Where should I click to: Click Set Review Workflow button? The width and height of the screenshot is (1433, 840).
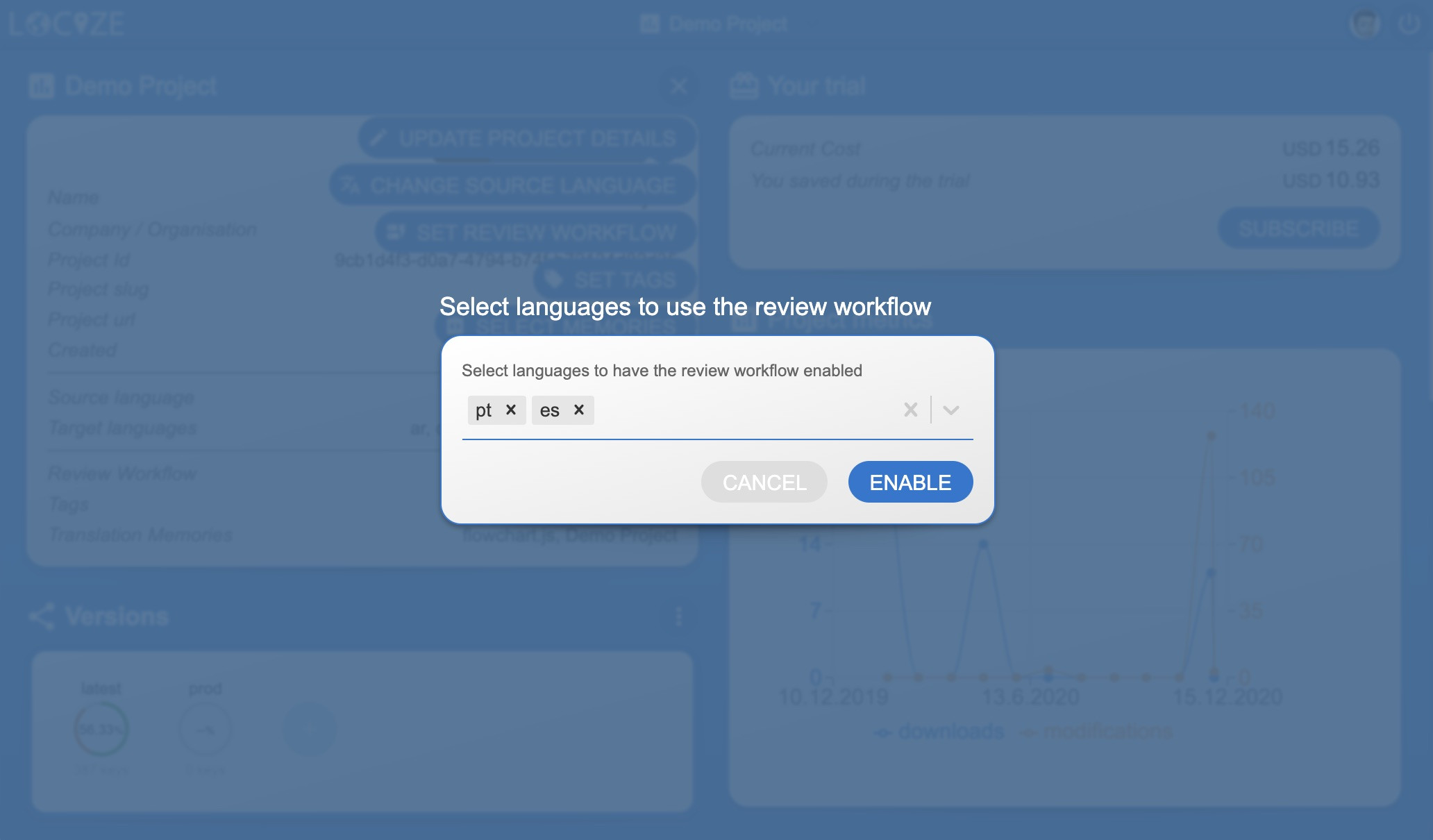coord(535,233)
